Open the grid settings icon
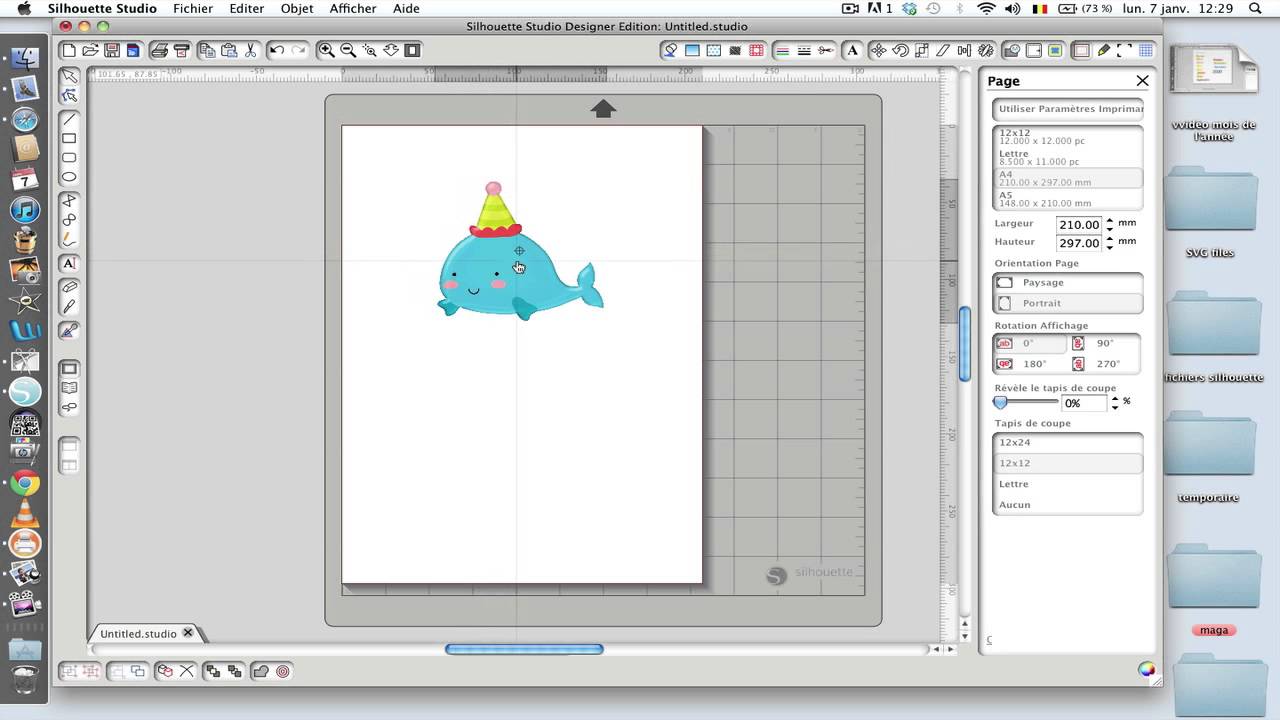Viewport: 1280px width, 720px height. coord(1145,50)
